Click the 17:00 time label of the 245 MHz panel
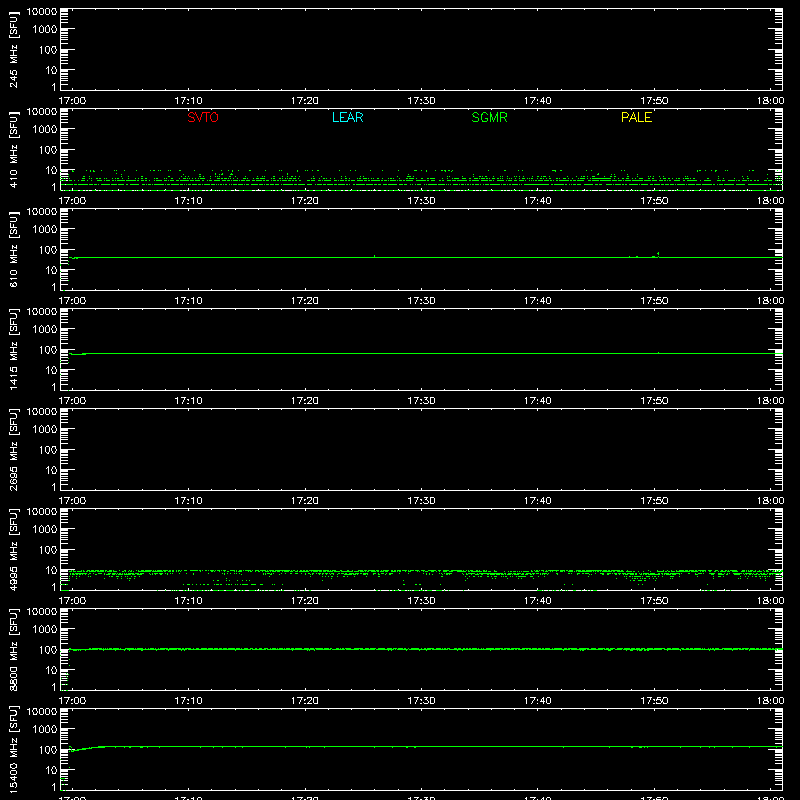The width and height of the screenshot is (800, 800). tap(72, 101)
